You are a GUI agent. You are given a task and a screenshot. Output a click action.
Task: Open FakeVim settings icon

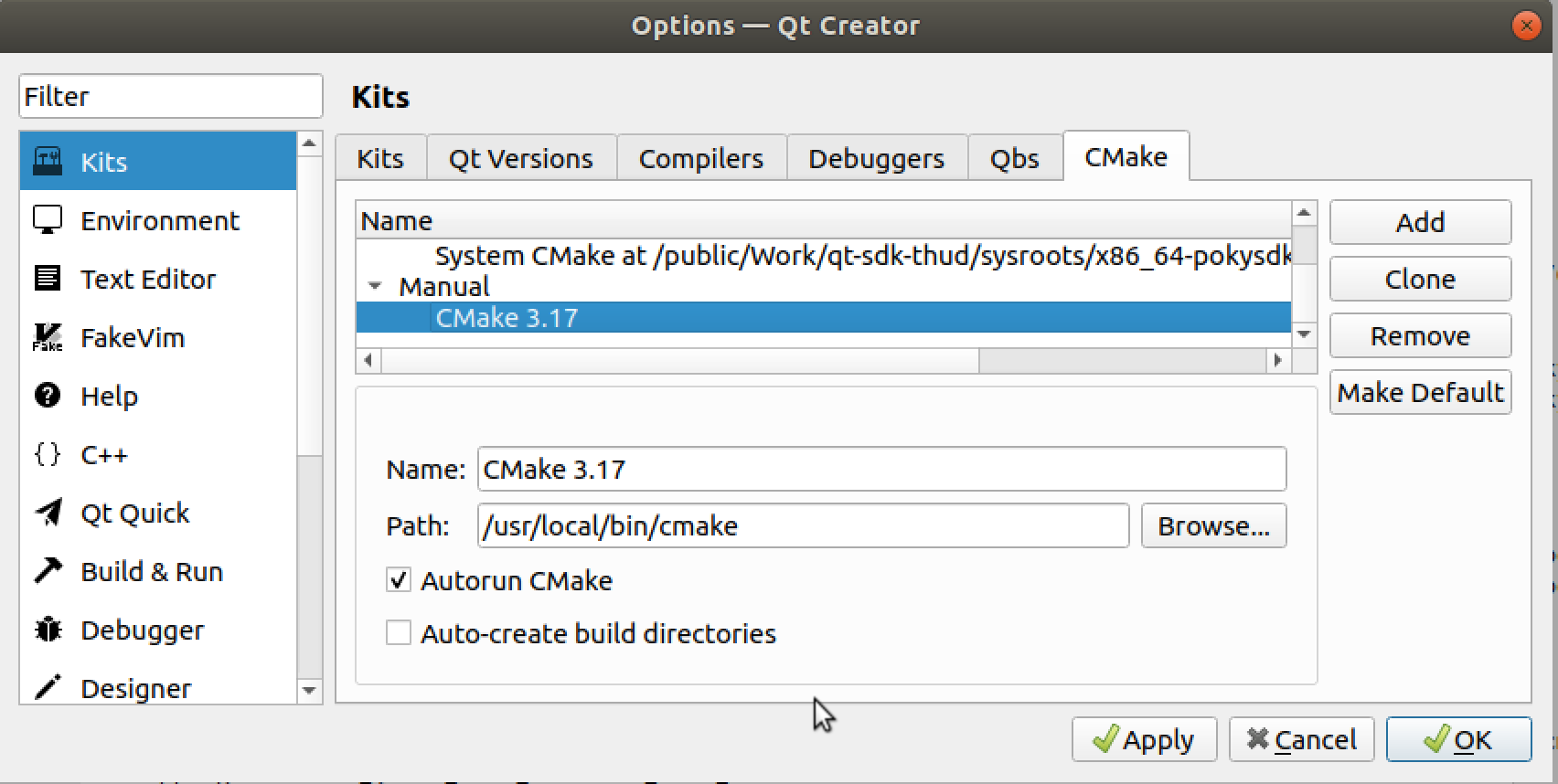(x=48, y=337)
